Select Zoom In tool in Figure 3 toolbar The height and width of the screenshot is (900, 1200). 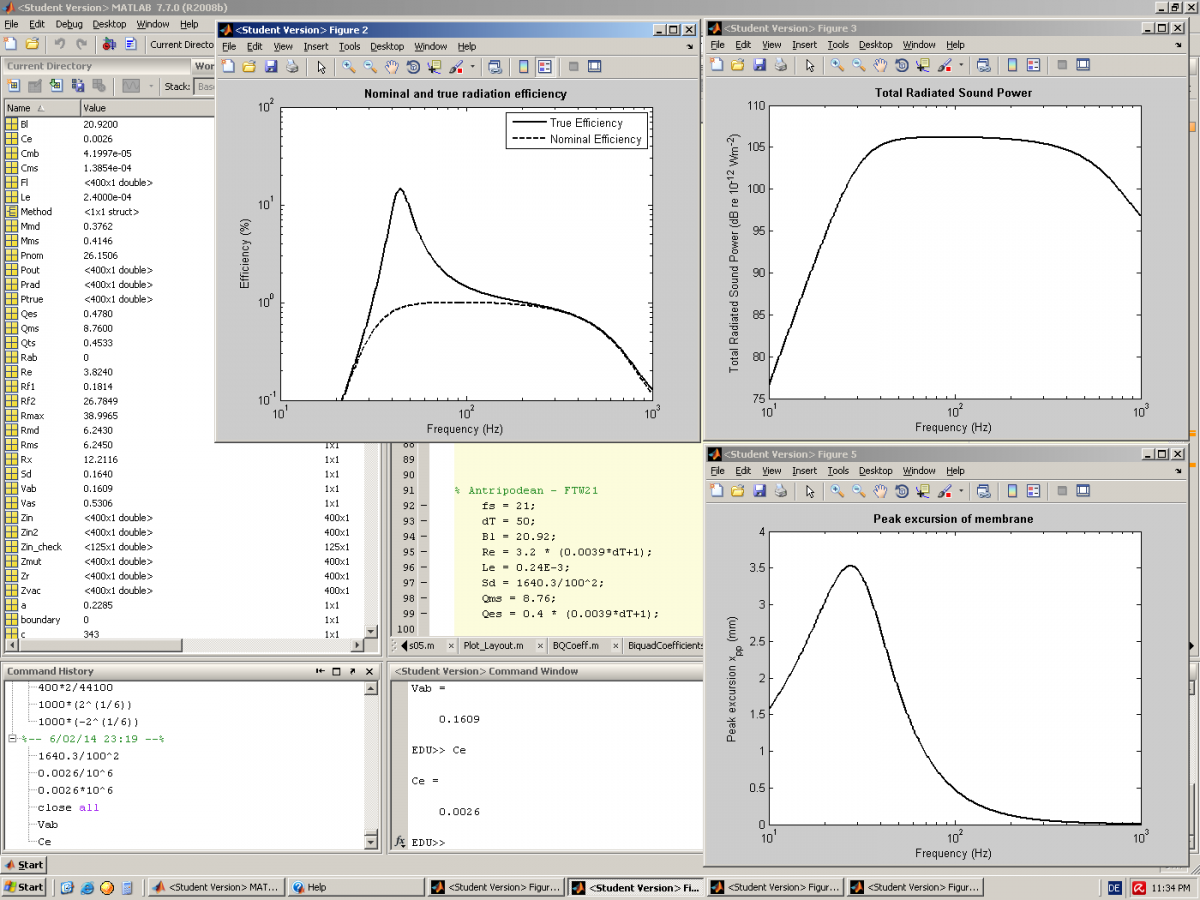click(x=837, y=65)
